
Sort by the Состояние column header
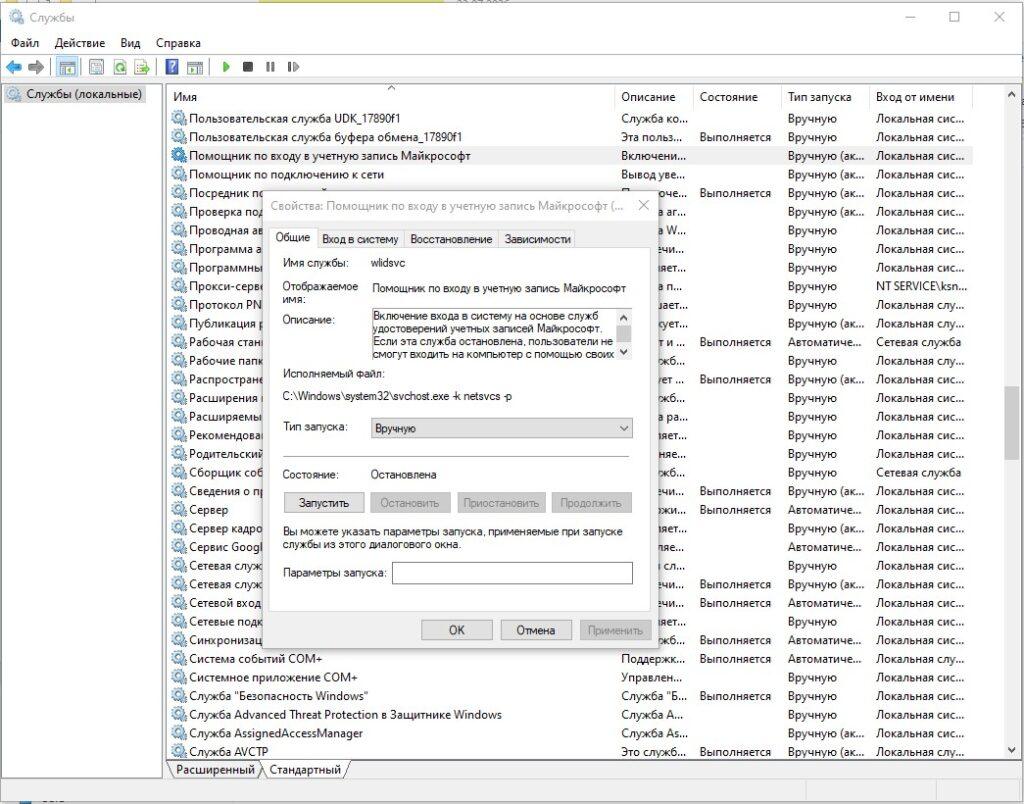coord(737,97)
